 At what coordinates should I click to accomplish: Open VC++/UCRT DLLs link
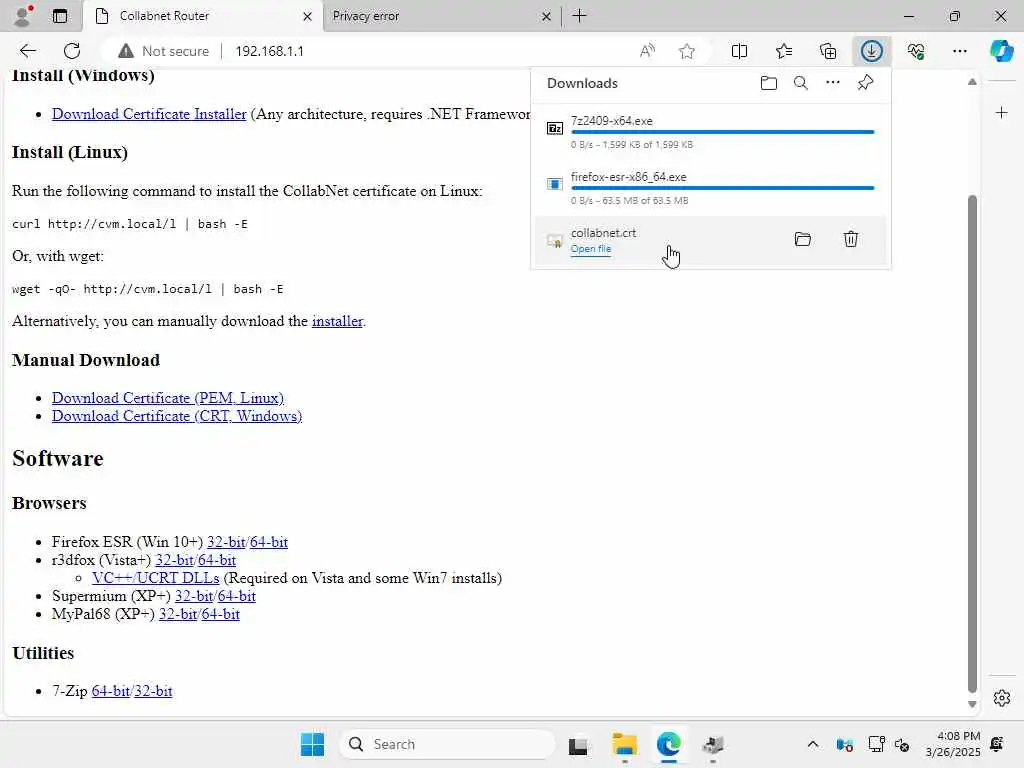point(155,578)
